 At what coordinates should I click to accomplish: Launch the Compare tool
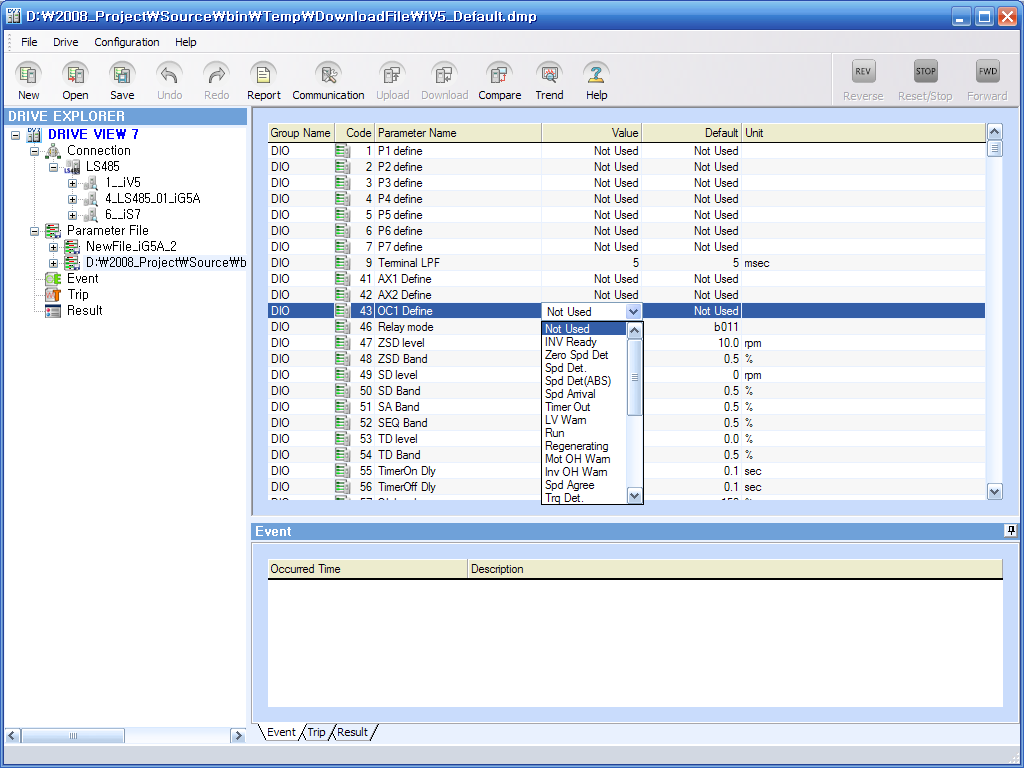tap(499, 75)
